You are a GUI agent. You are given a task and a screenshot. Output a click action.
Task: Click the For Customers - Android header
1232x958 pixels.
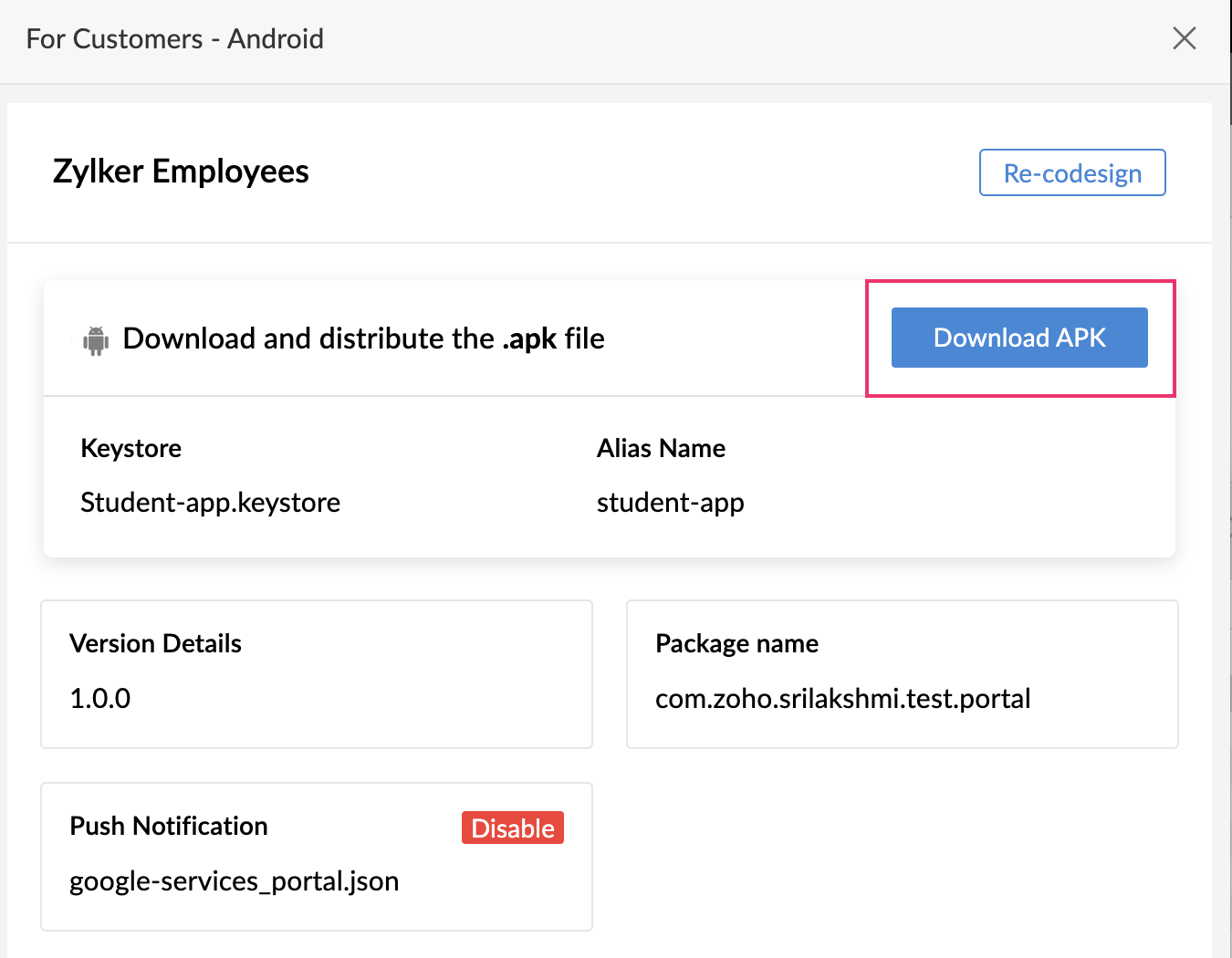pos(174,38)
